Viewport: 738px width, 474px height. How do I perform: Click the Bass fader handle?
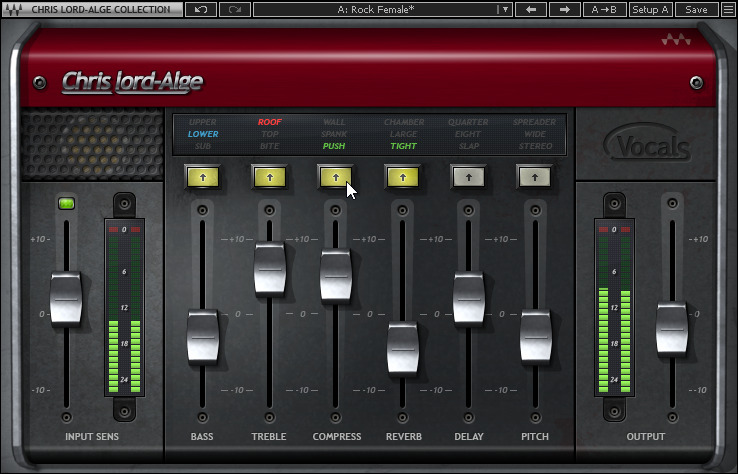tap(203, 336)
